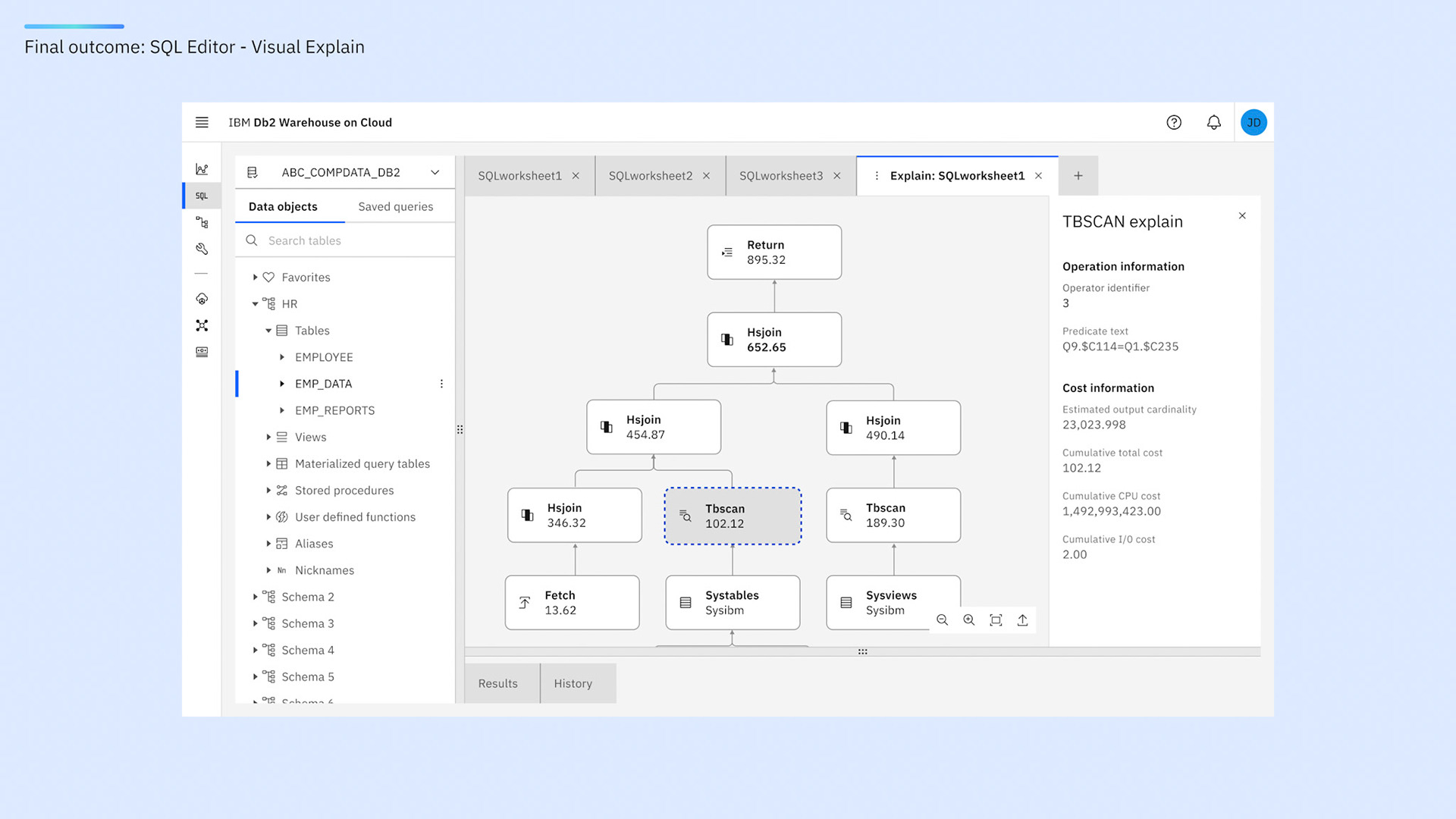
Task: Click the zoom out diagram icon
Action: point(942,620)
